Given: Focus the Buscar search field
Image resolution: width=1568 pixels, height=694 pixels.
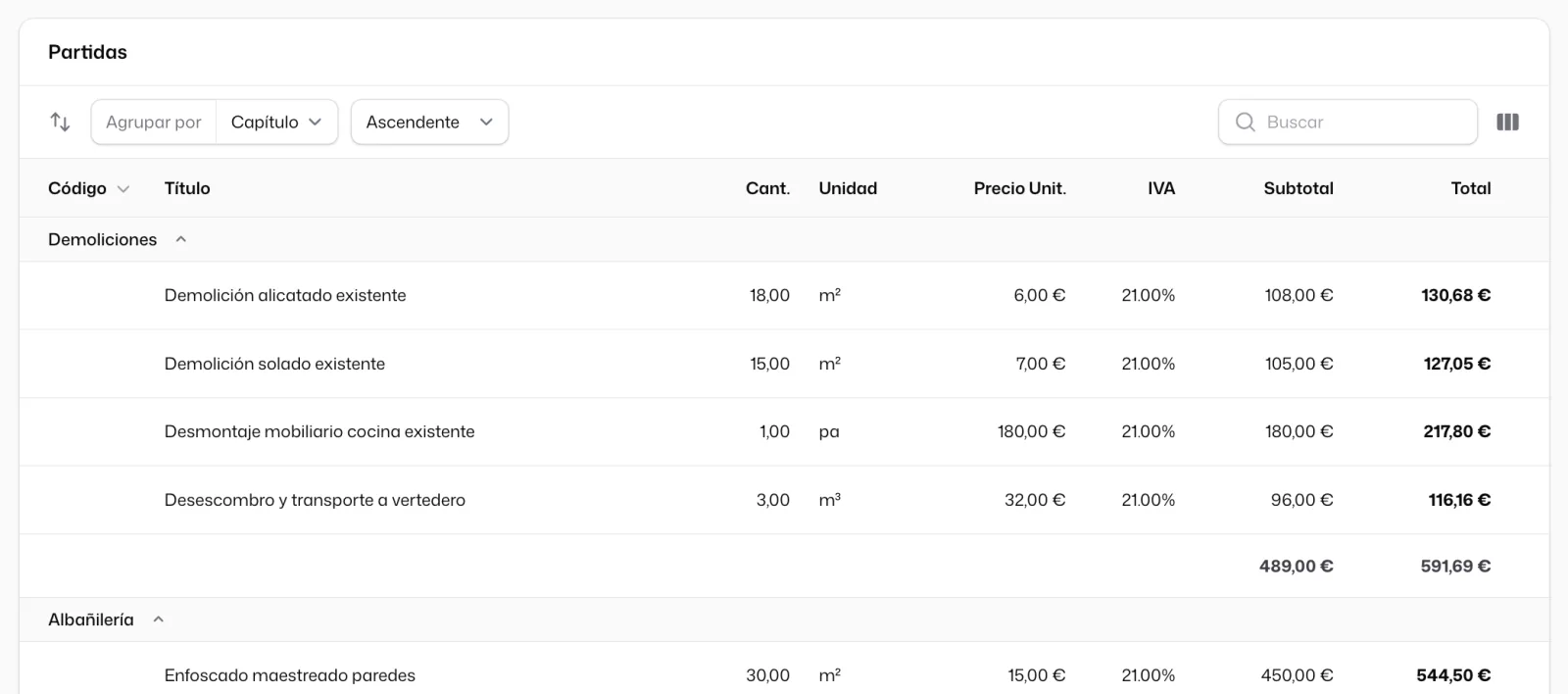Looking at the screenshot, I should tap(1347, 123).
